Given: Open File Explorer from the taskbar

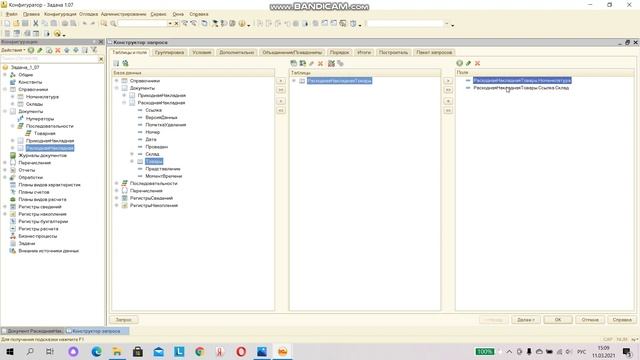Looking at the screenshot, I should [117, 351].
